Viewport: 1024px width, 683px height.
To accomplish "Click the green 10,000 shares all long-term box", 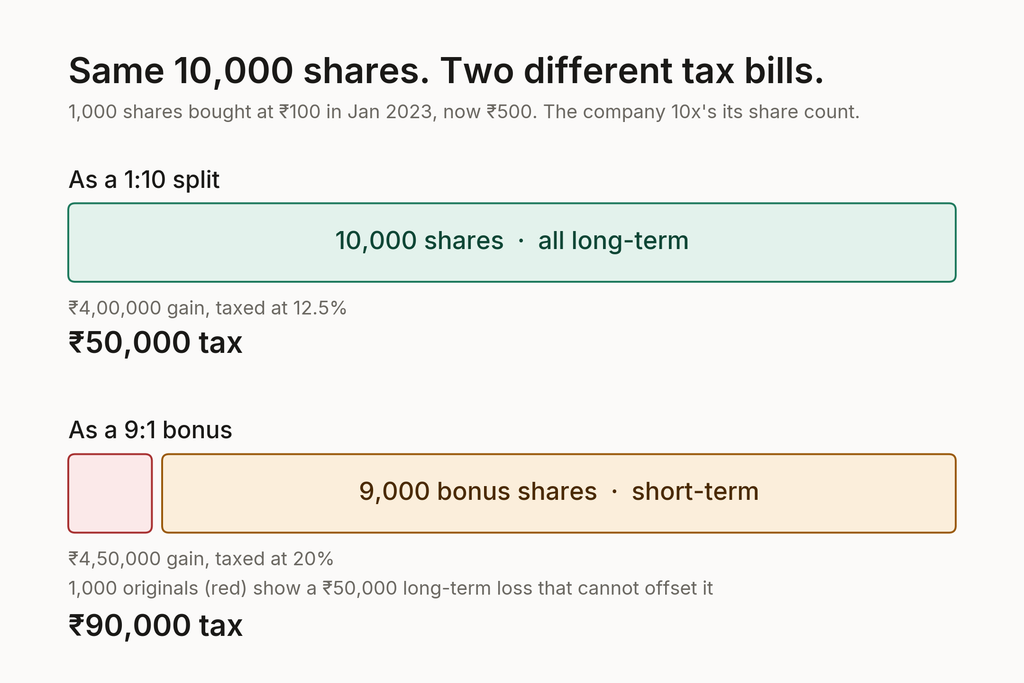I will (x=512, y=242).
